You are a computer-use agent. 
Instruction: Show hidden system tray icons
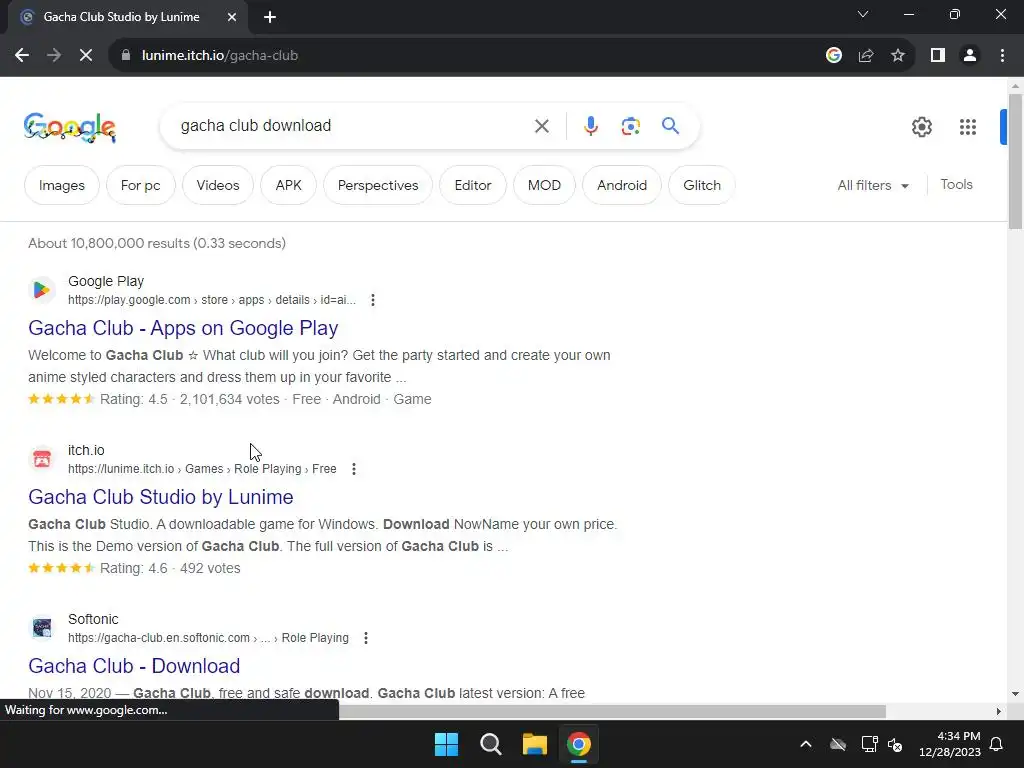click(x=806, y=744)
